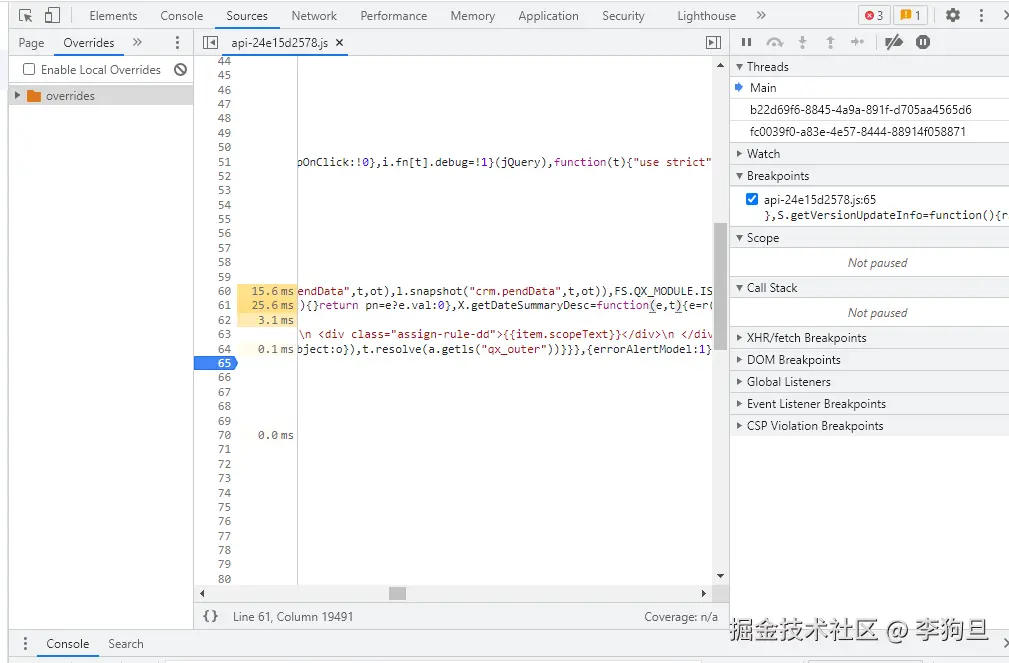Pretty print the source with braces icon
1009x663 pixels.
click(x=210, y=616)
